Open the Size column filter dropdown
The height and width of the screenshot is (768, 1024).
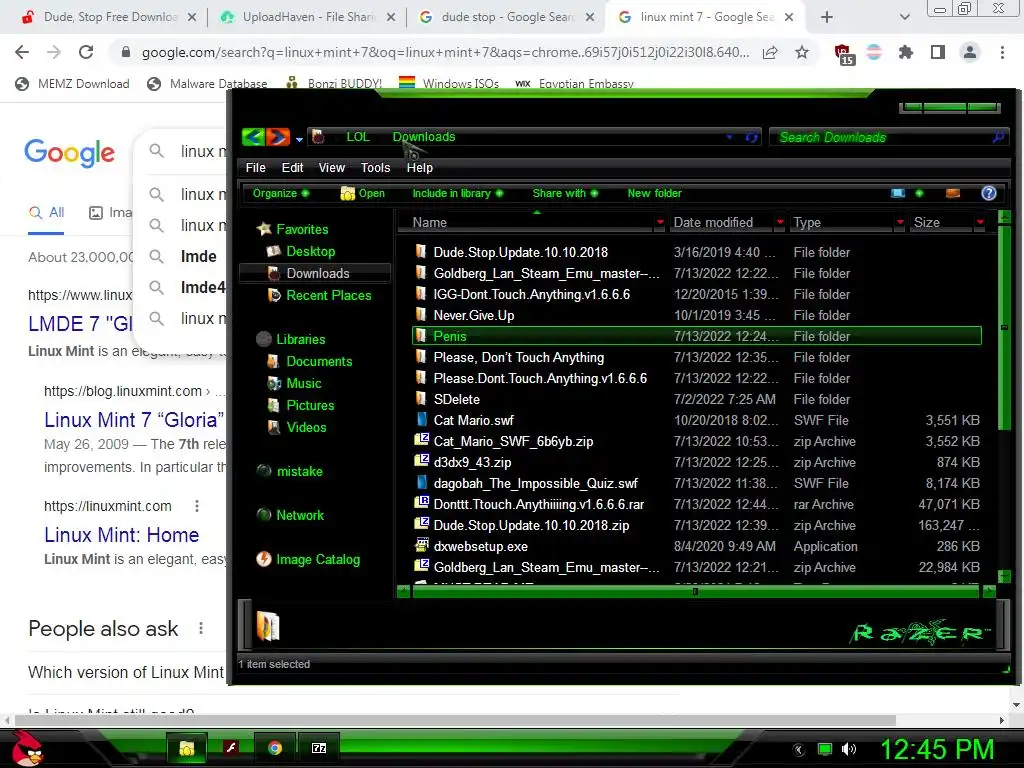[980, 223]
